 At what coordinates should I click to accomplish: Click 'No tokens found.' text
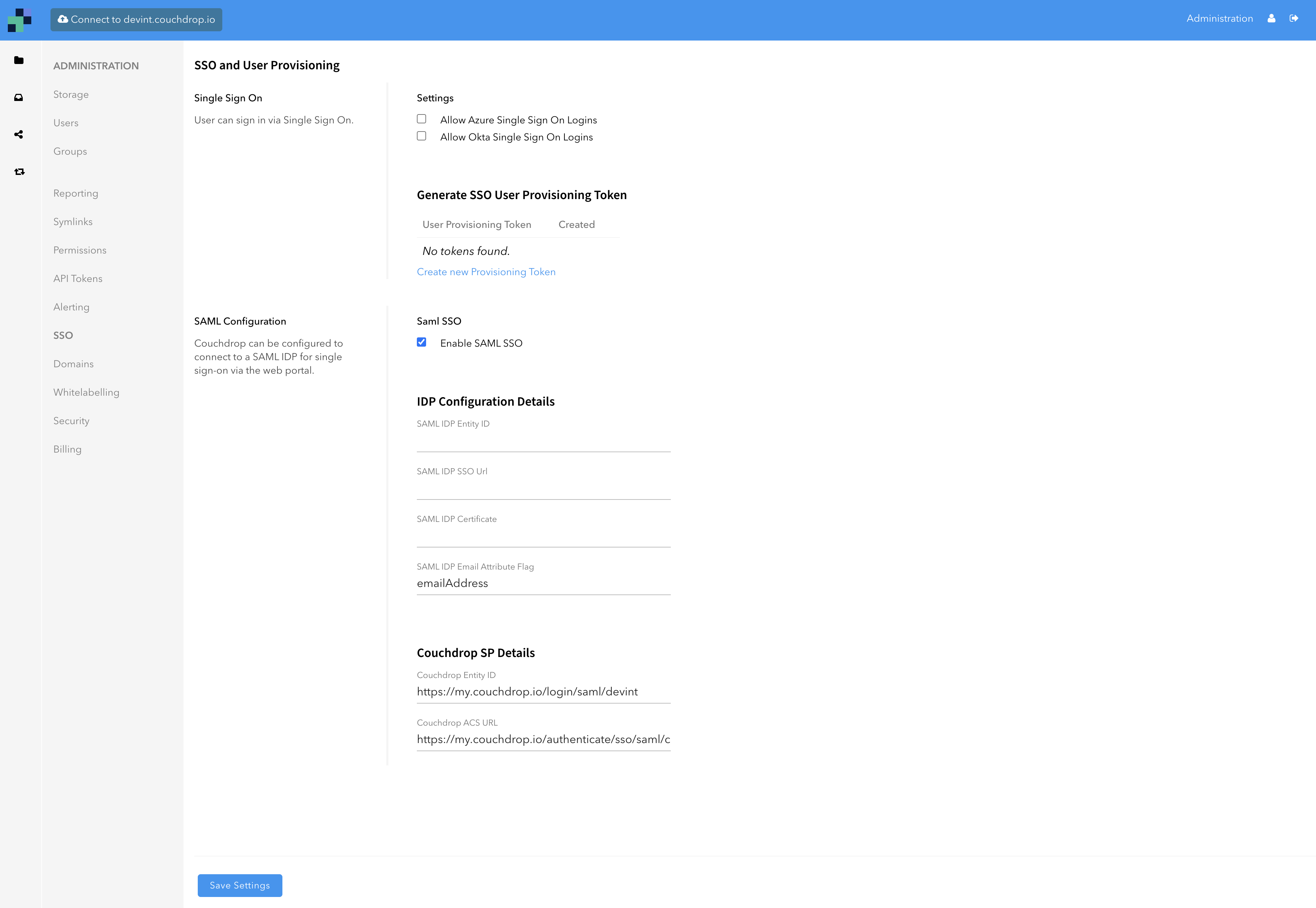pyautogui.click(x=466, y=251)
